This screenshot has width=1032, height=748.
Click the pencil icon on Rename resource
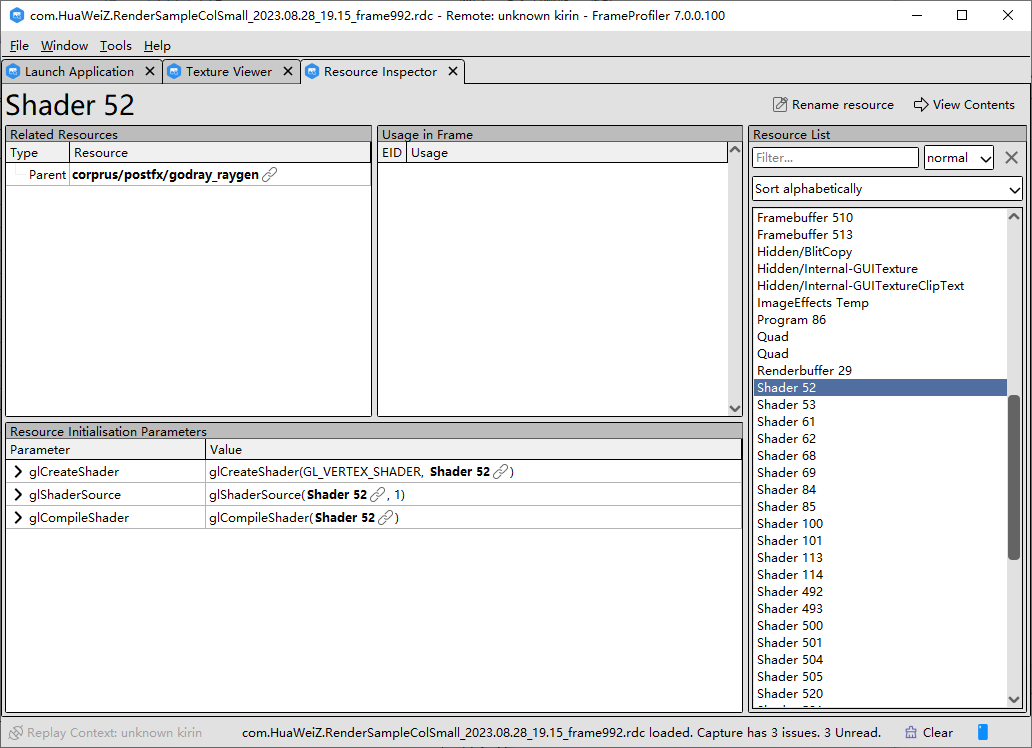(x=778, y=104)
